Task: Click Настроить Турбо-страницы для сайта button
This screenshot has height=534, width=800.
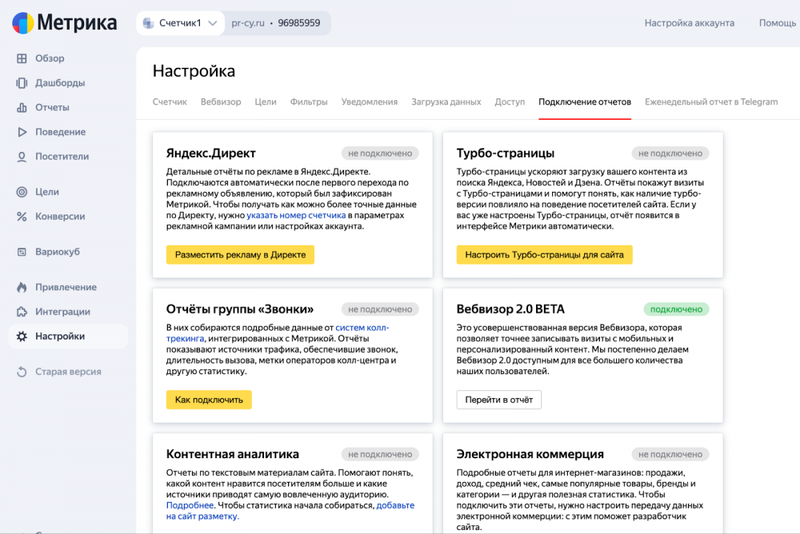Action: [544, 255]
